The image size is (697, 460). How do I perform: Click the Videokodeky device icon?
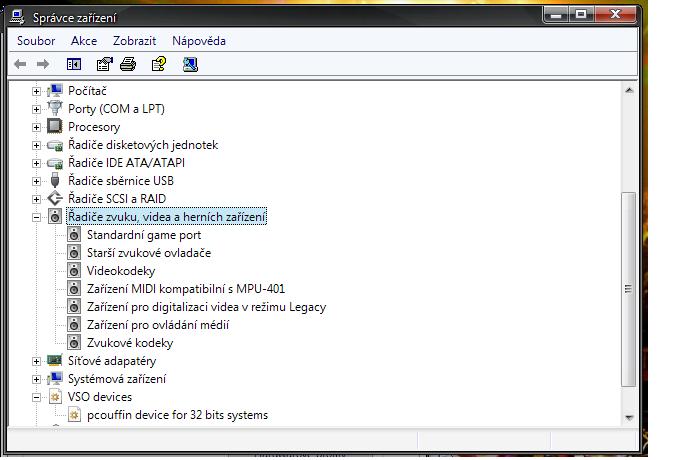click(x=74, y=271)
